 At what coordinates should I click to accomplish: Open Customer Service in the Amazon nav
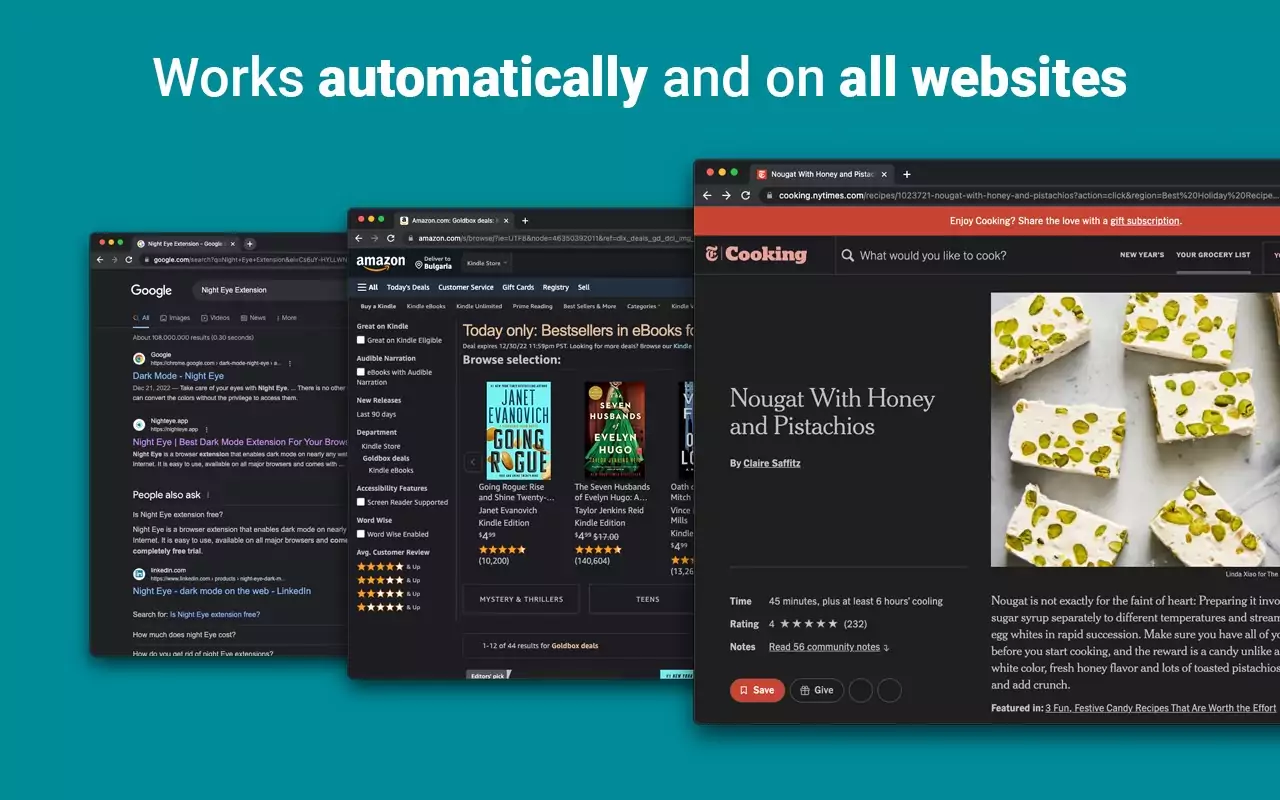click(466, 287)
